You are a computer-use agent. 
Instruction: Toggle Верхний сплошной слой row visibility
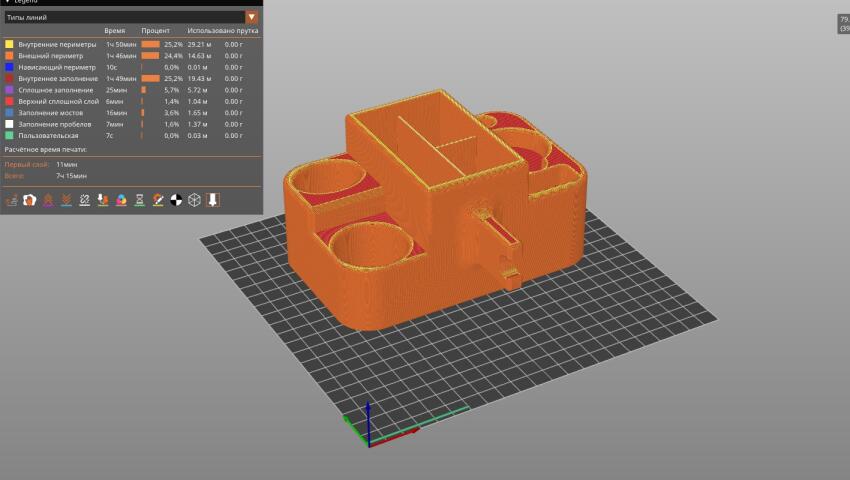click(x=132, y=101)
